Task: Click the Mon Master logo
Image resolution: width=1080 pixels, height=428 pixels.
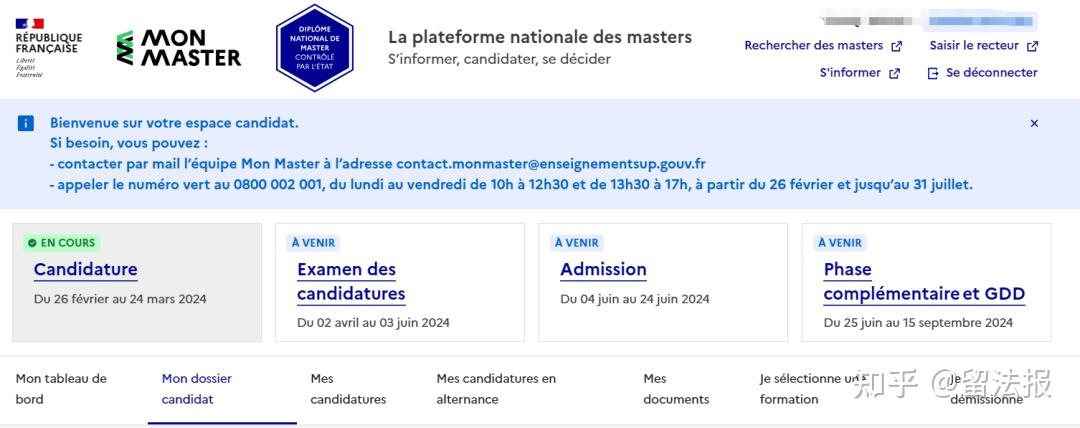Action: [x=179, y=48]
